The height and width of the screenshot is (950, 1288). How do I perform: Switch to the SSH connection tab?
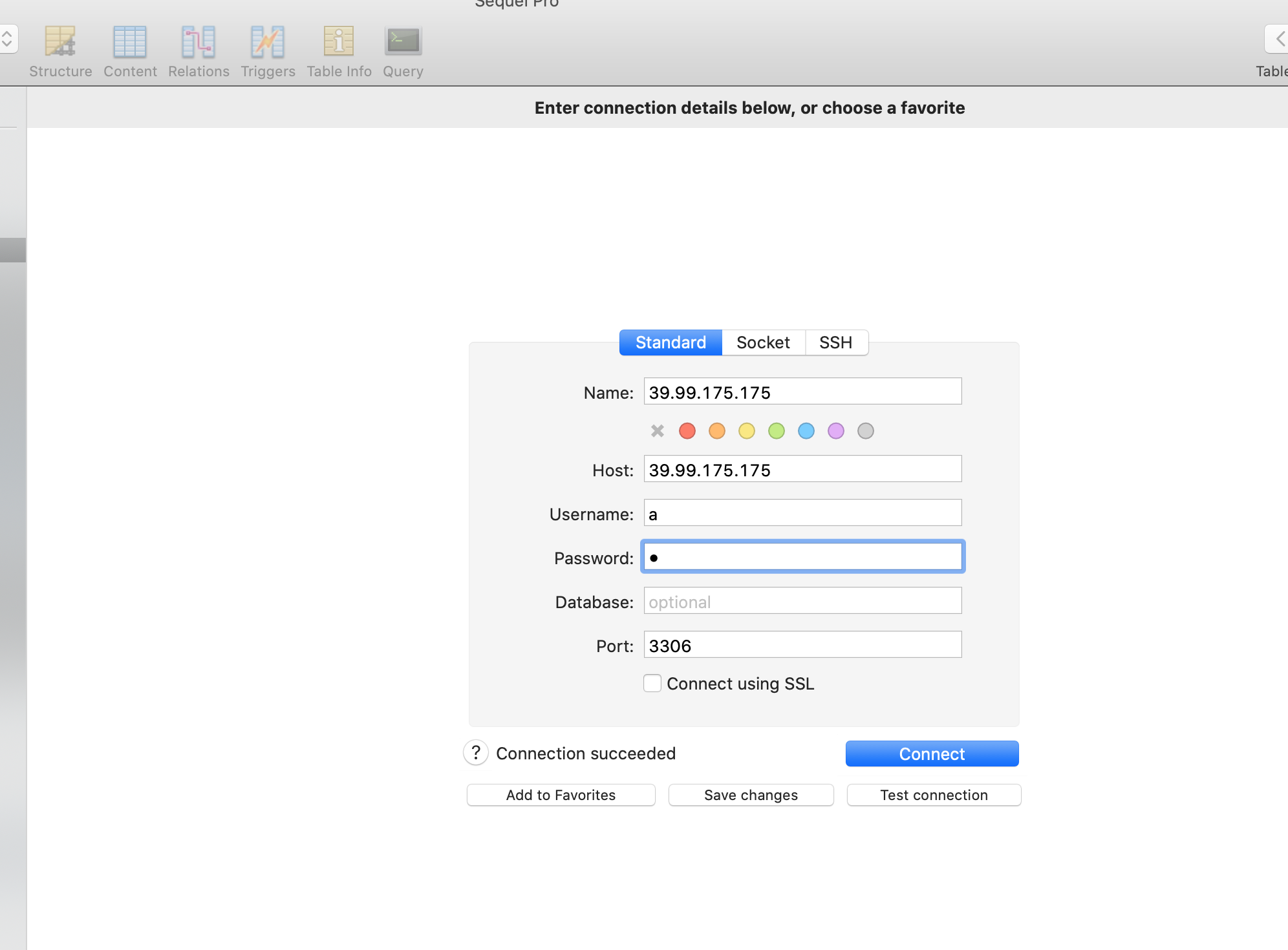835,343
